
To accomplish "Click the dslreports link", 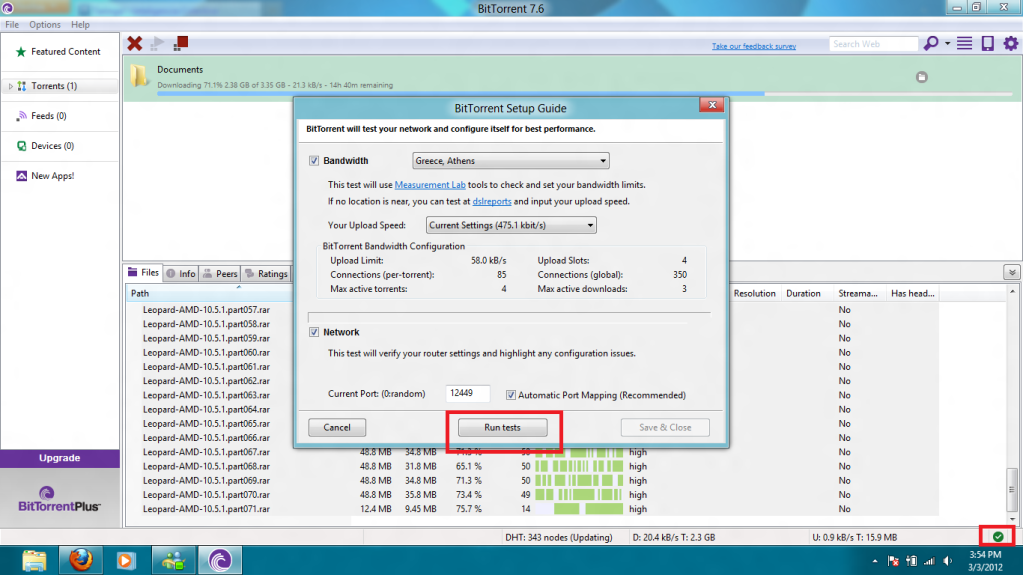I will pyautogui.click(x=492, y=202).
